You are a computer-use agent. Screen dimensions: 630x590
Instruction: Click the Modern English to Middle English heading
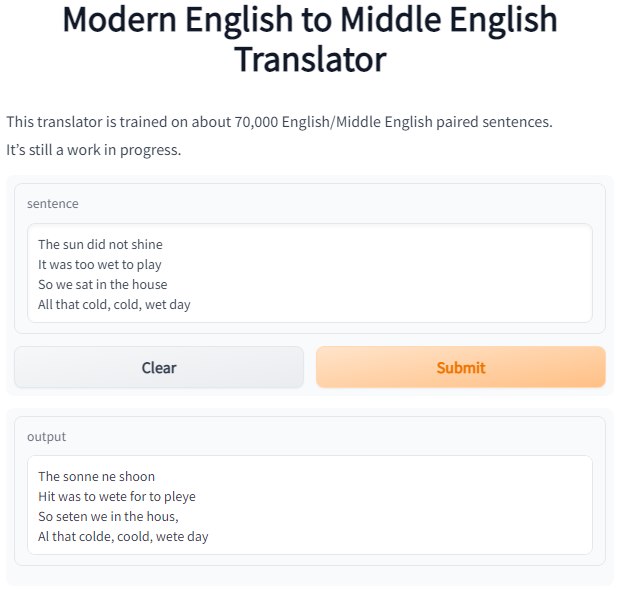coord(310,39)
